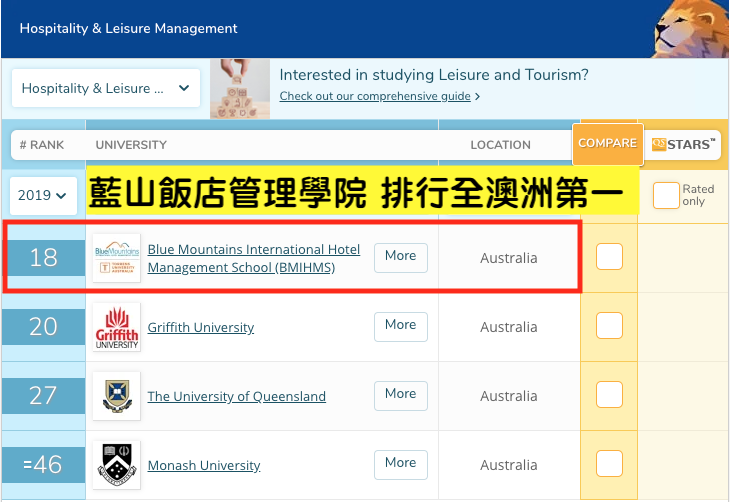730x502 pixels.
Task: Sort by the # RANK column header
Action: pyautogui.click(x=42, y=145)
